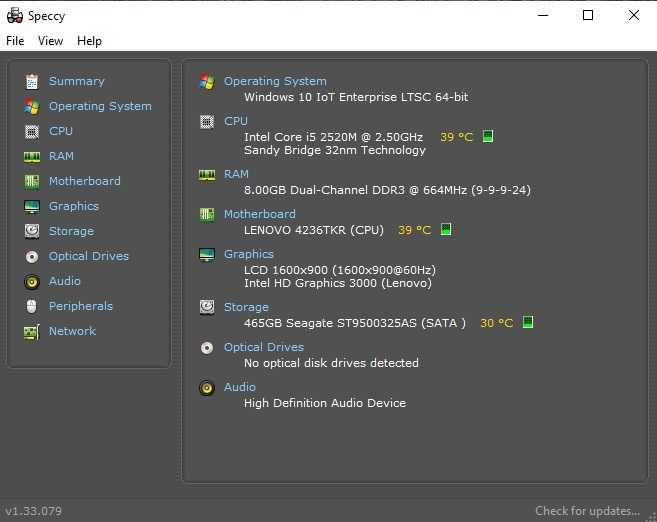Click the Audio heading link in summary
The height and width of the screenshot is (522, 657).
[240, 388]
